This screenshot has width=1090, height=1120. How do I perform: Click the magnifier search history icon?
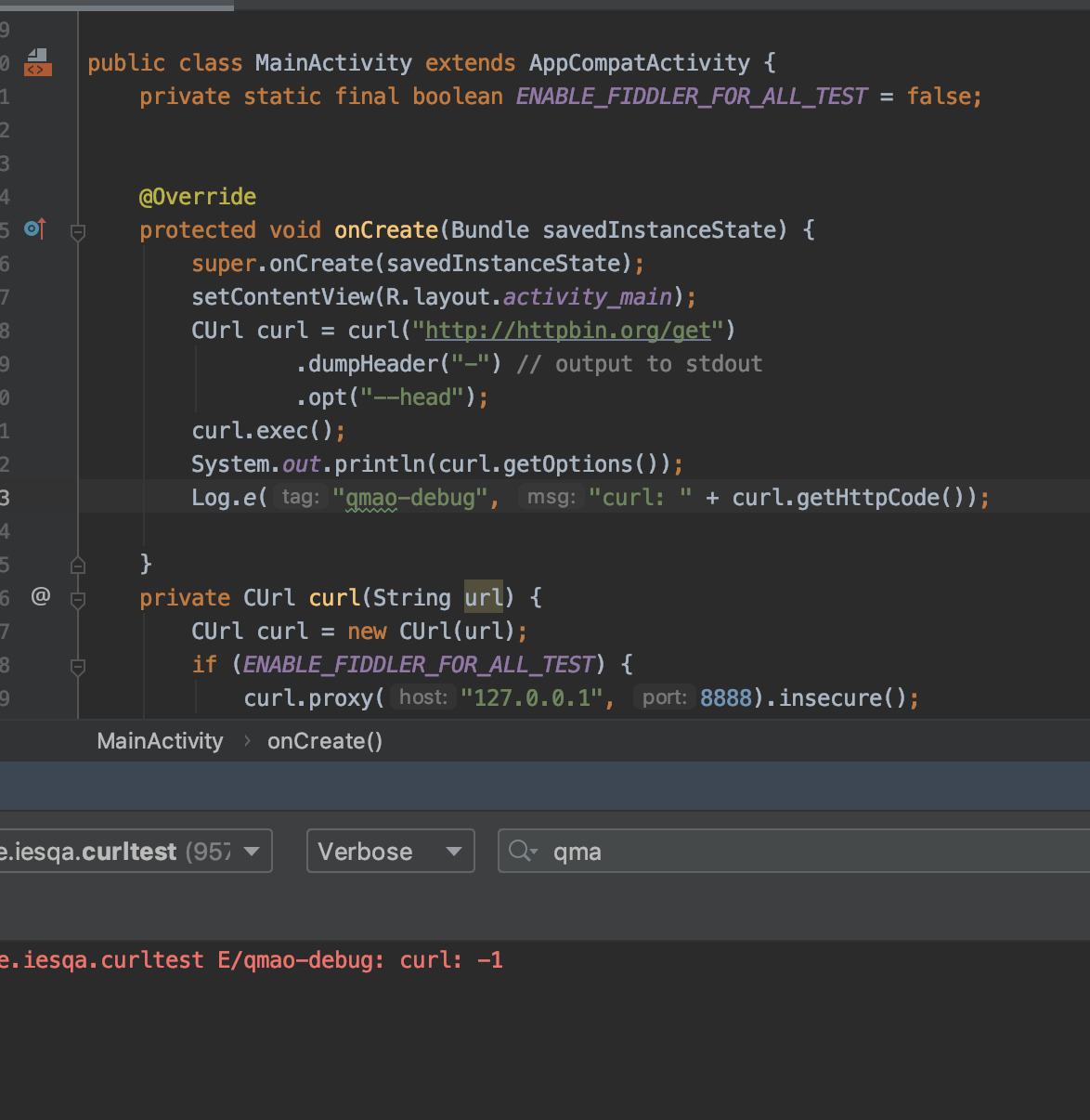pyautogui.click(x=523, y=851)
